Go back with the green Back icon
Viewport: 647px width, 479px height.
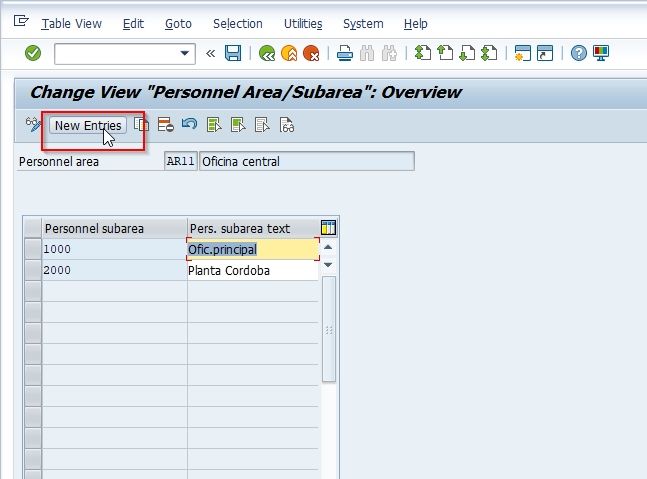pyautogui.click(x=267, y=53)
